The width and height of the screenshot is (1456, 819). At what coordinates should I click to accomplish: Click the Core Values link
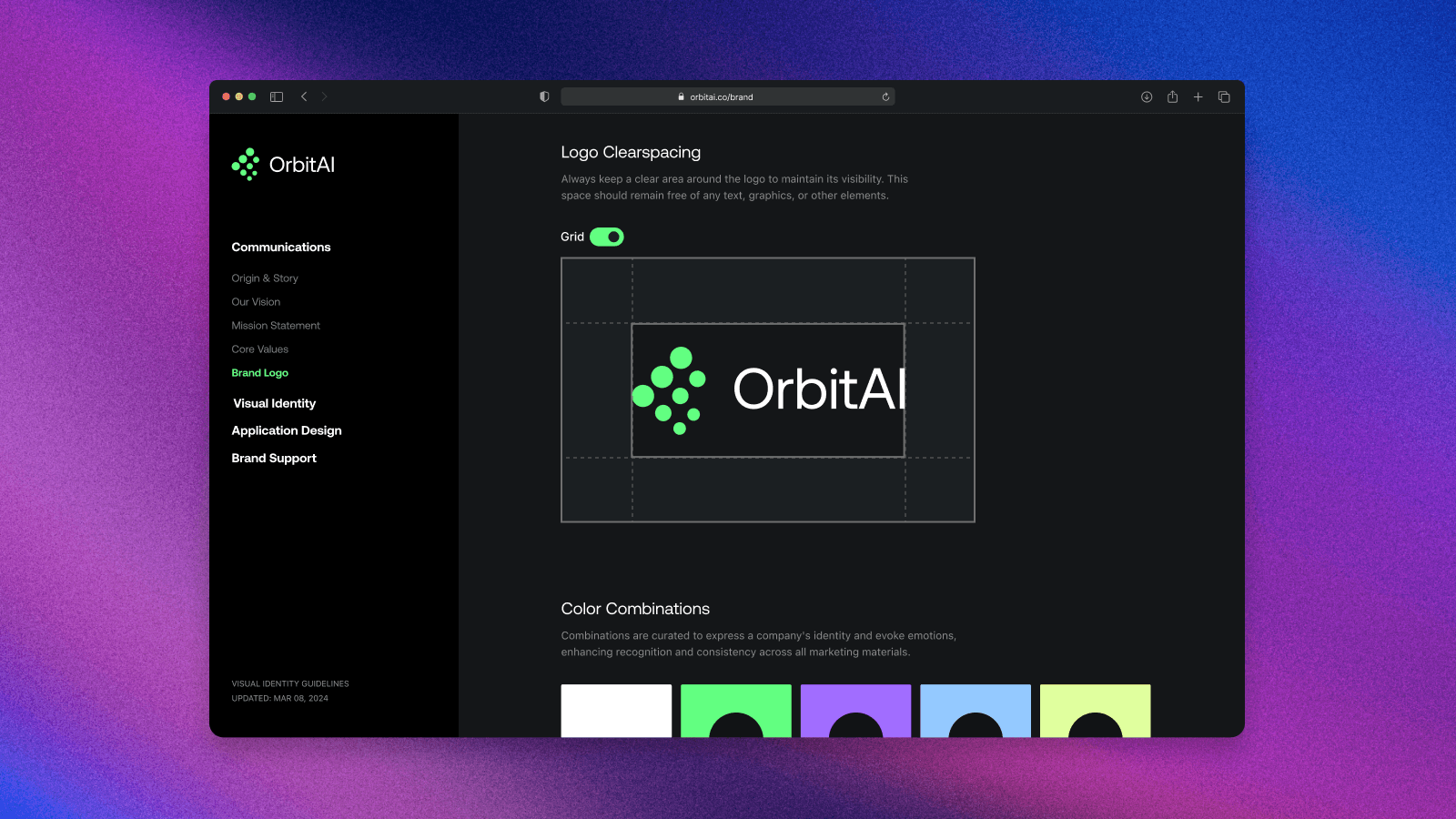coord(259,349)
